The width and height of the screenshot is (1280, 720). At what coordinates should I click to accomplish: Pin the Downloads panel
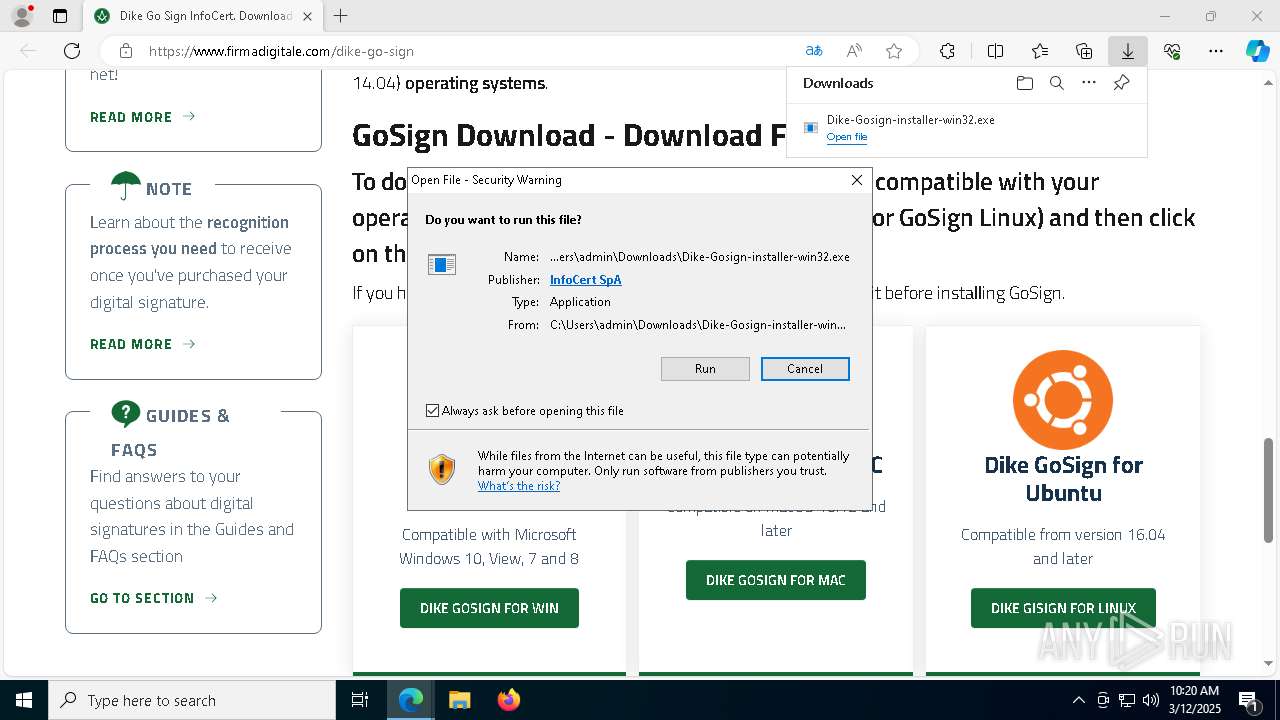pos(1122,83)
